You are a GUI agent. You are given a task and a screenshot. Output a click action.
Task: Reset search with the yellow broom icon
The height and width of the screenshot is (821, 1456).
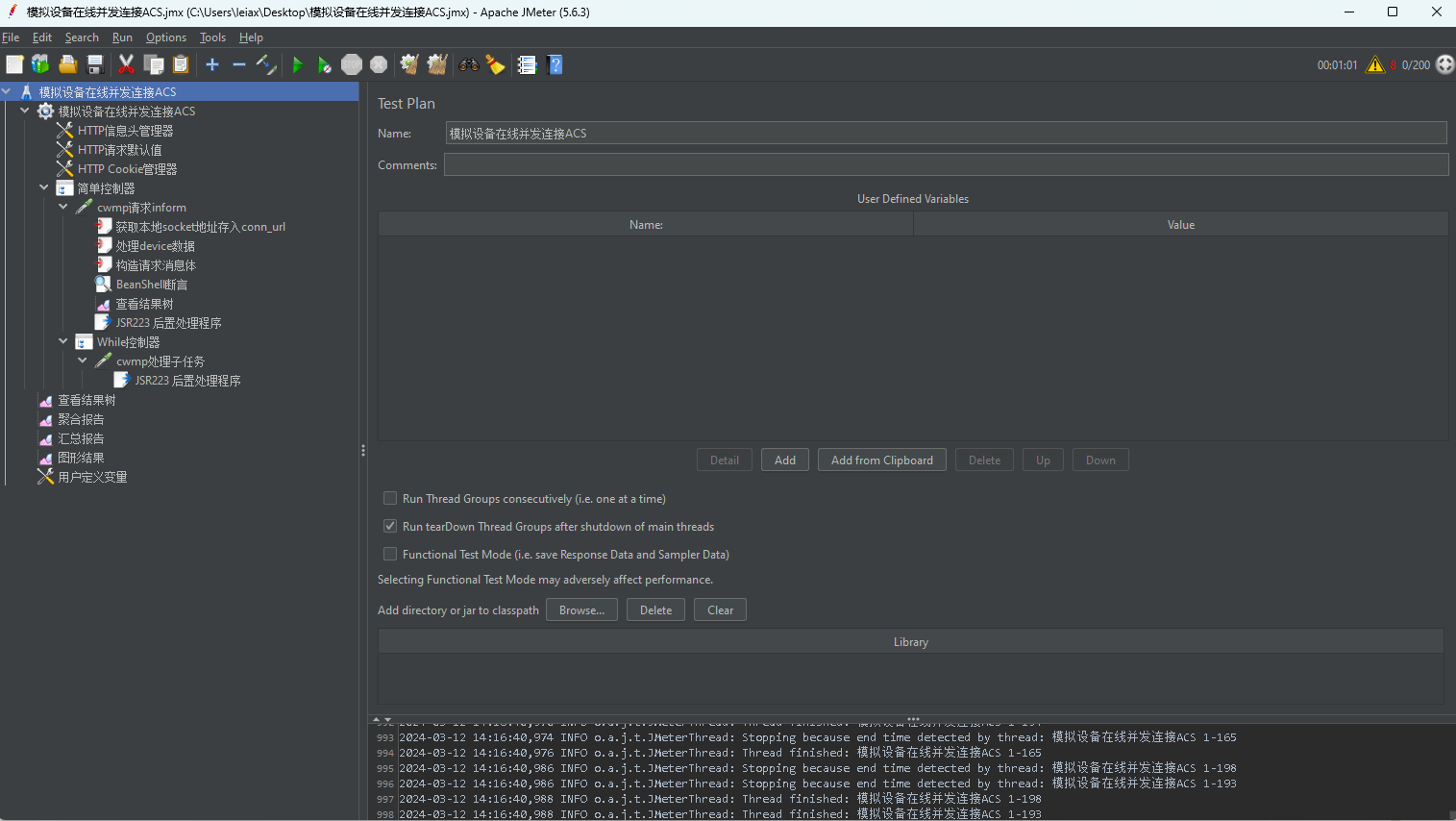coord(496,64)
